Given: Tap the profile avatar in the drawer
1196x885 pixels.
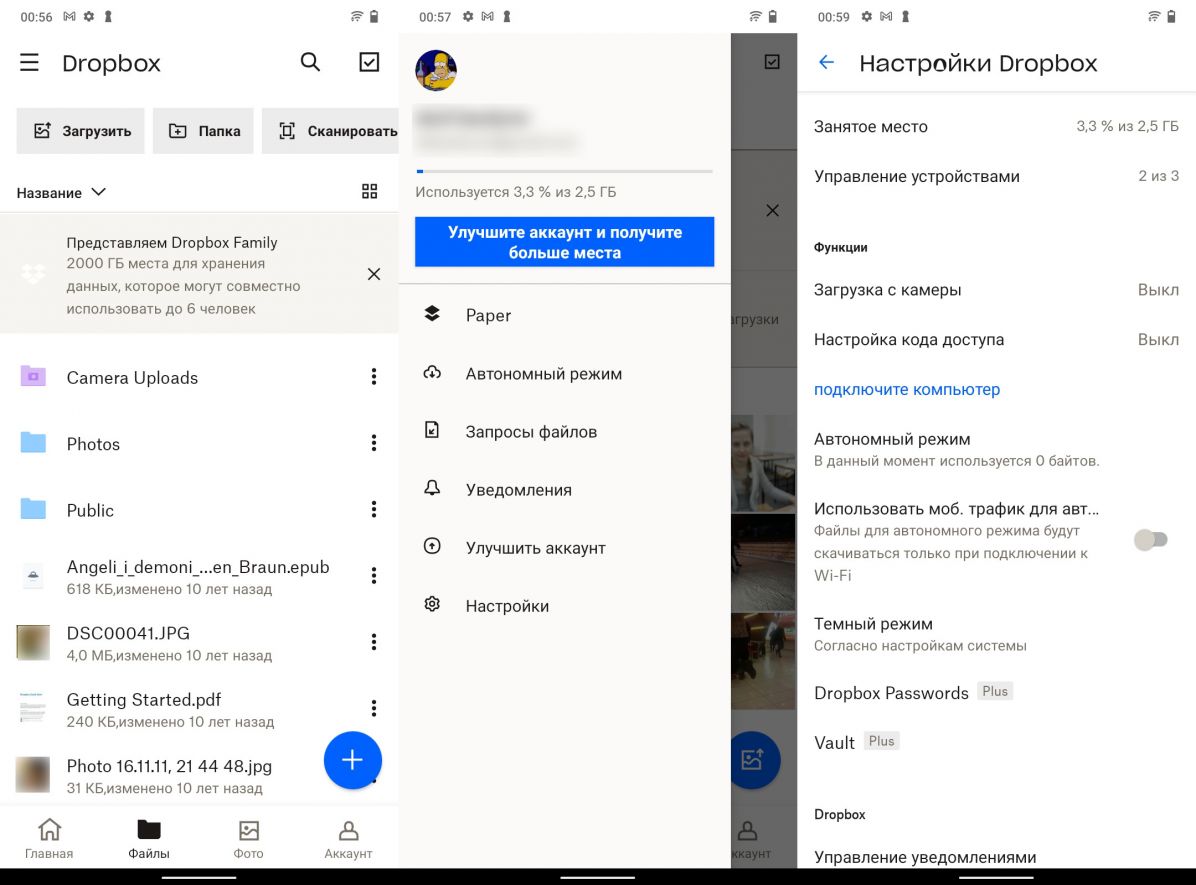Looking at the screenshot, I should (436, 70).
